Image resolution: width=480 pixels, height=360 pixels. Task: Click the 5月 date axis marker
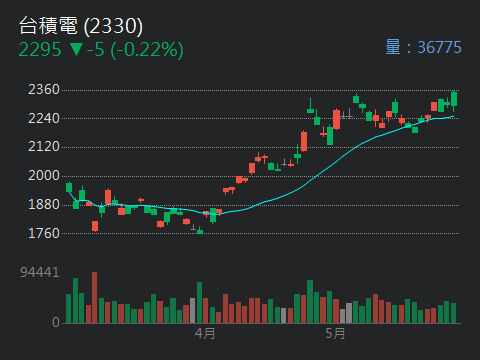(335, 333)
